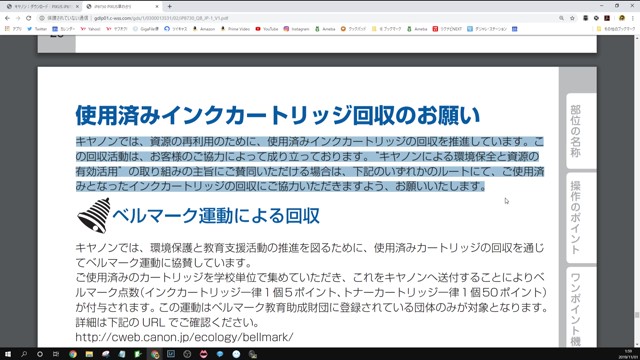This screenshot has width=640, height=360.
Task: Open the Cookpad bookmark
Action: coord(353,29)
